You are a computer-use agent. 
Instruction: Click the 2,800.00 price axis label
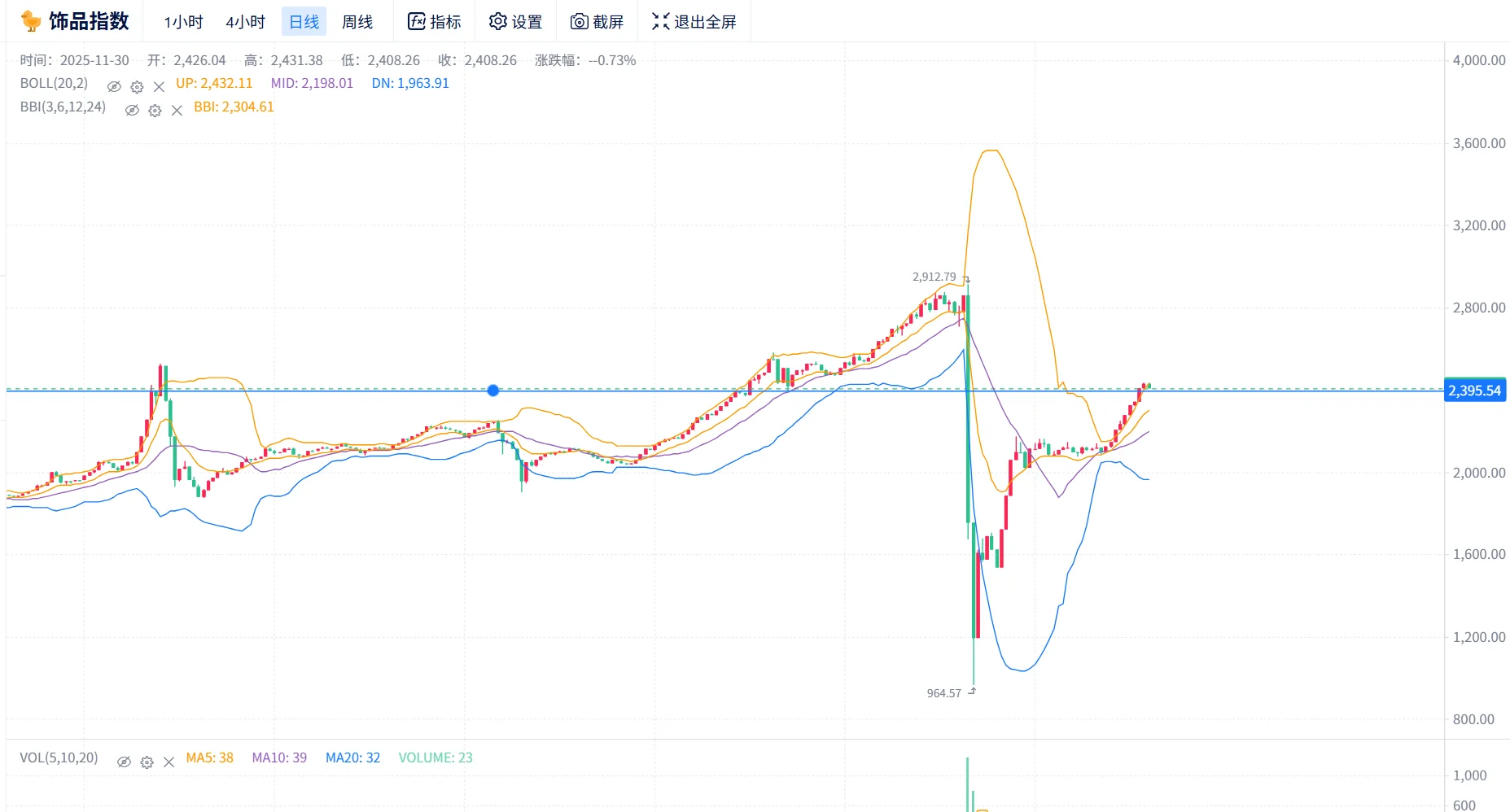tap(1479, 308)
